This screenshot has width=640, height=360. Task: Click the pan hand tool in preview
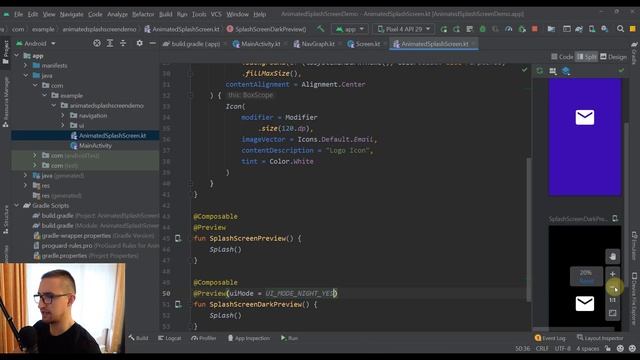click(x=612, y=257)
